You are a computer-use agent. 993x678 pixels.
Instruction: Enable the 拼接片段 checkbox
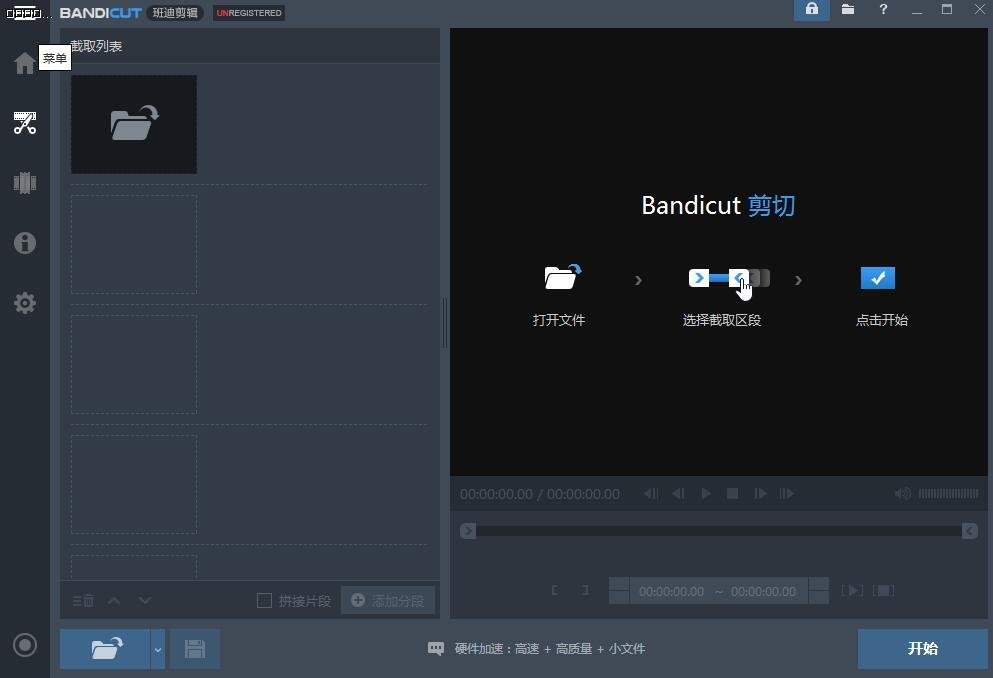264,600
